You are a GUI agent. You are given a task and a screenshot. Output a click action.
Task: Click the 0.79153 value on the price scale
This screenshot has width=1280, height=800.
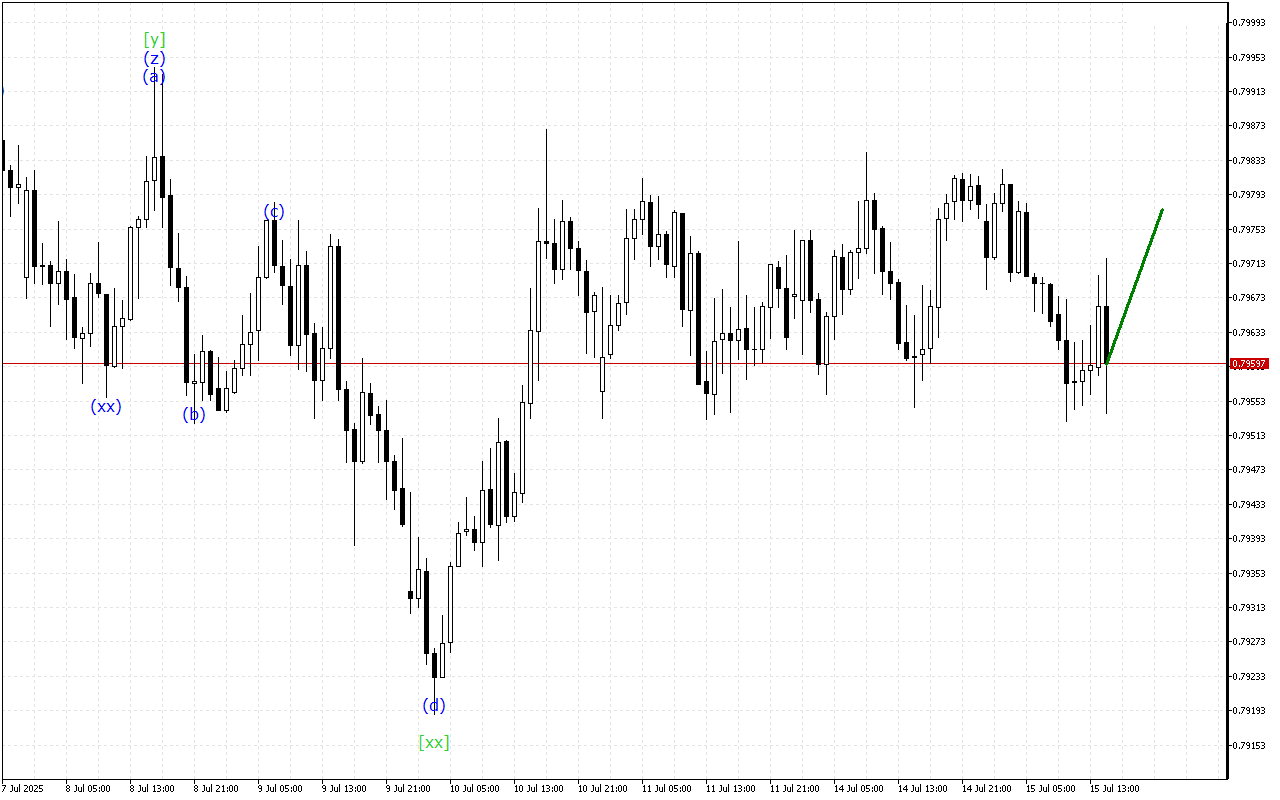(1249, 745)
